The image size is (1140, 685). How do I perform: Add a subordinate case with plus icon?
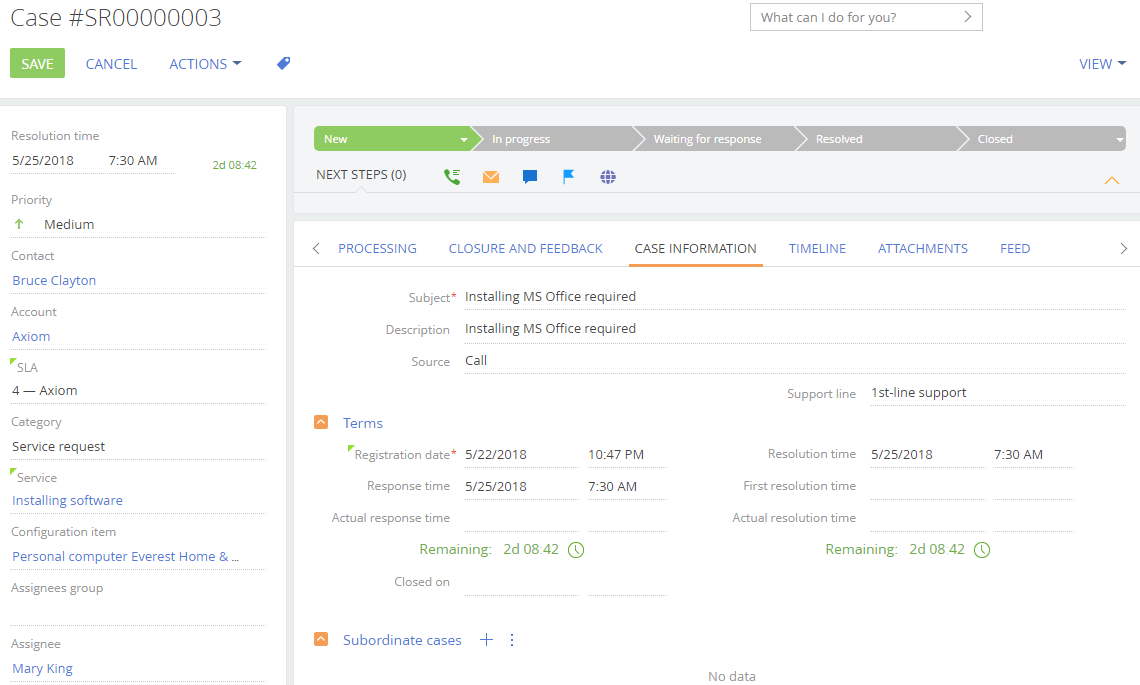point(486,640)
